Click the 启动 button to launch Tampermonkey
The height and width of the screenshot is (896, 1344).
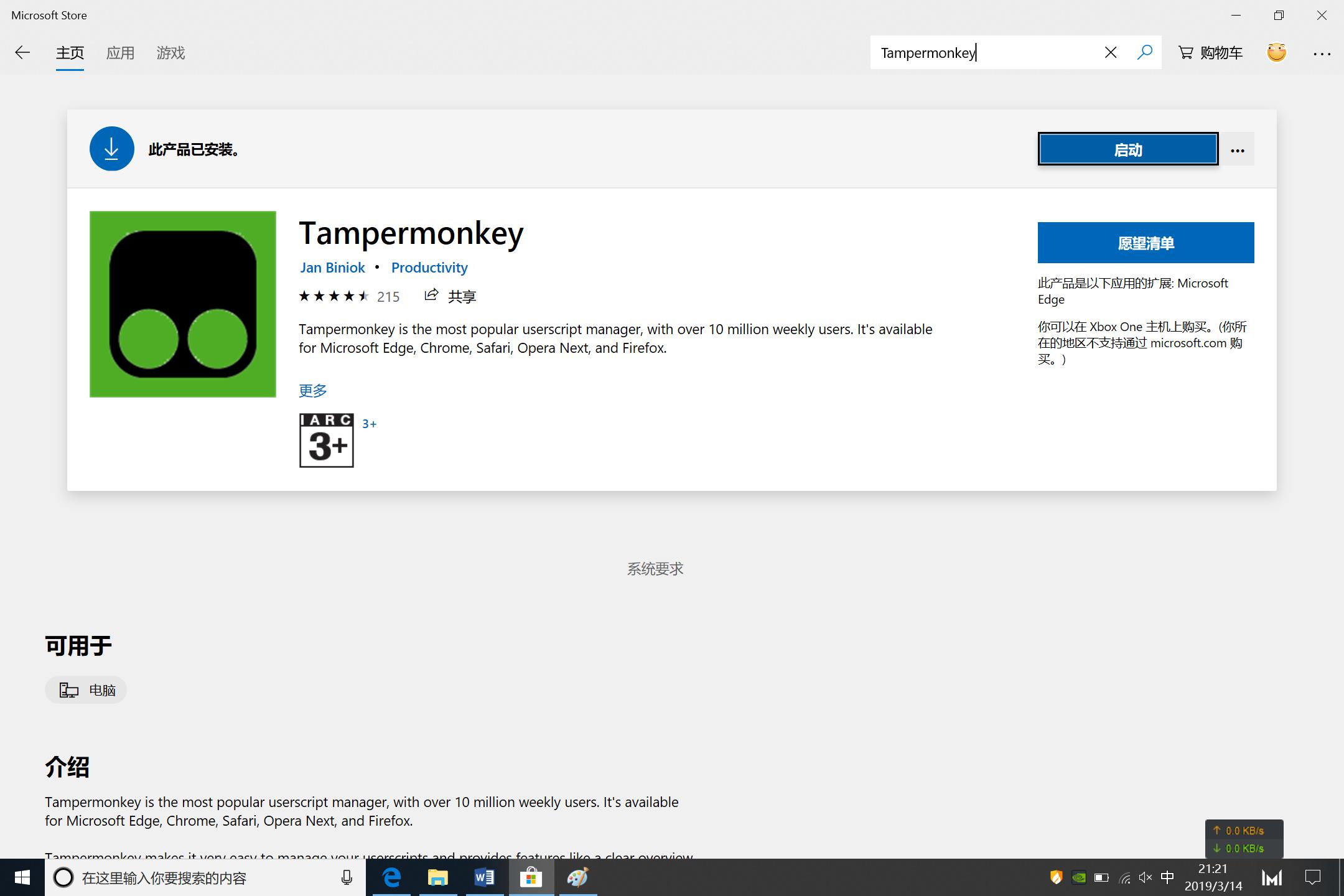click(x=1127, y=149)
